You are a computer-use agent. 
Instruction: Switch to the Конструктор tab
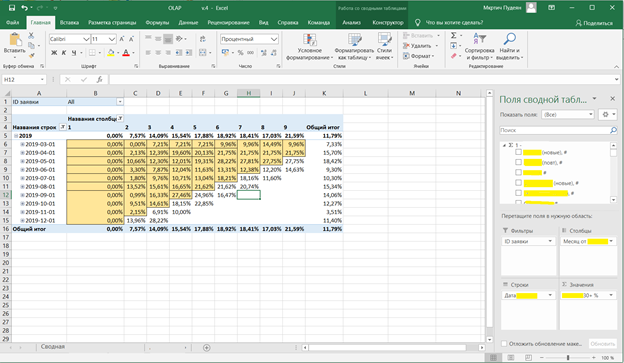[388, 23]
